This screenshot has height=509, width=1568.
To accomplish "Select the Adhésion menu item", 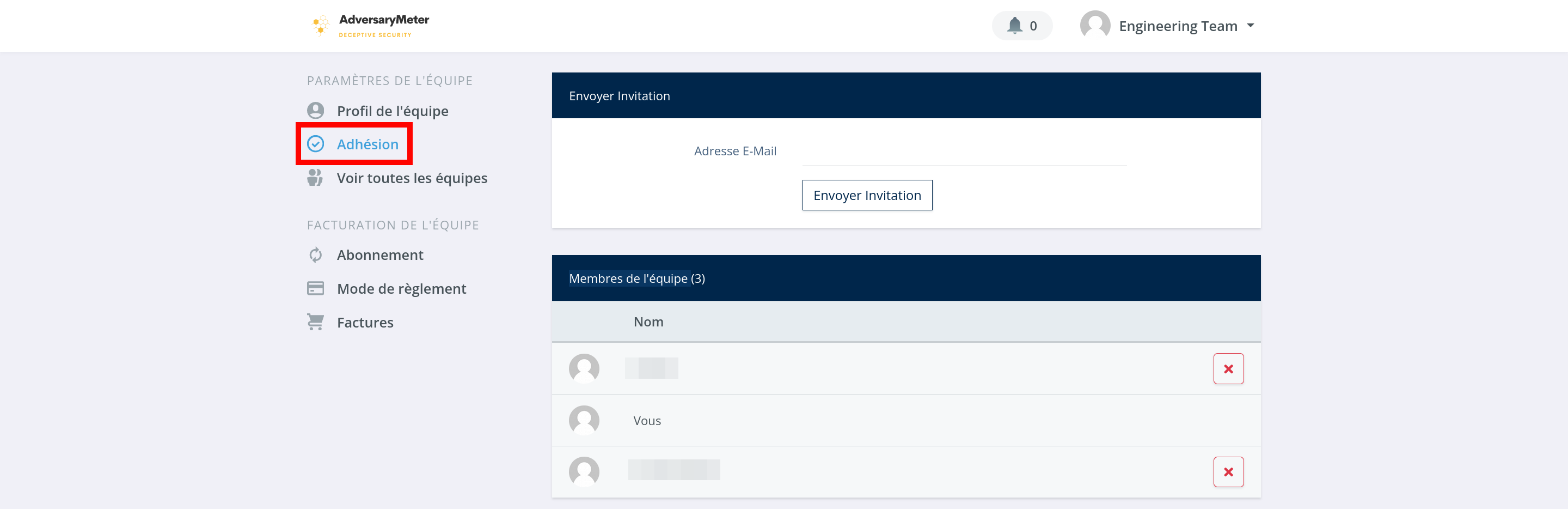I will [x=367, y=144].
